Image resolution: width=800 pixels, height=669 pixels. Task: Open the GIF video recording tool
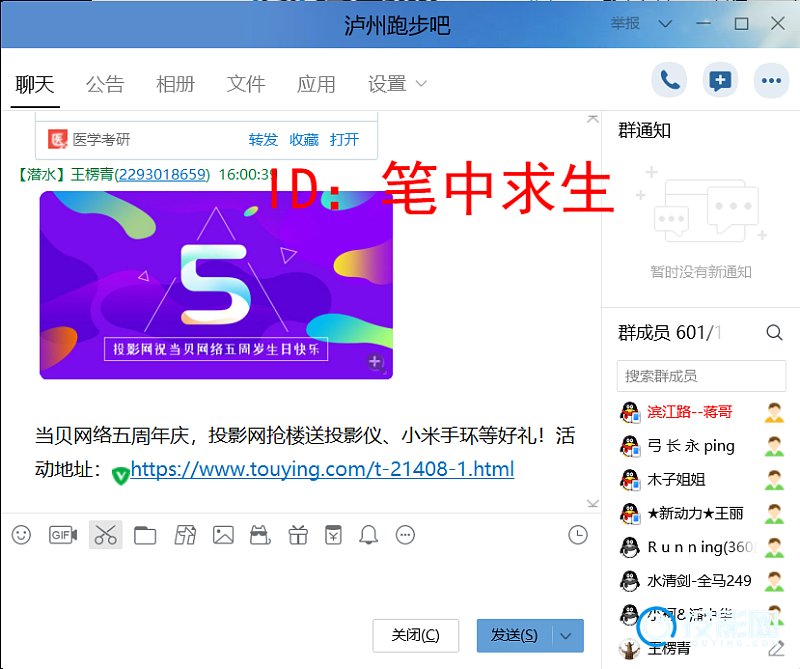[x=63, y=535]
